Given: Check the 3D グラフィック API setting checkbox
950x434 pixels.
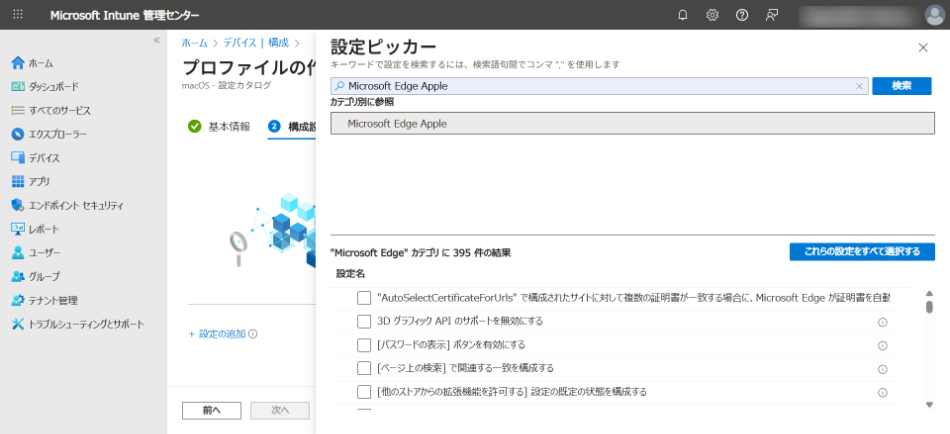Looking at the screenshot, I should pos(364,321).
